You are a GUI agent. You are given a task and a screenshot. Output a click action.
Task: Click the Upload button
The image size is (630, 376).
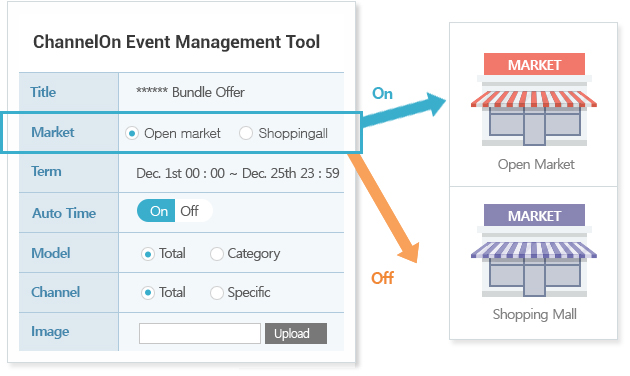(x=296, y=333)
